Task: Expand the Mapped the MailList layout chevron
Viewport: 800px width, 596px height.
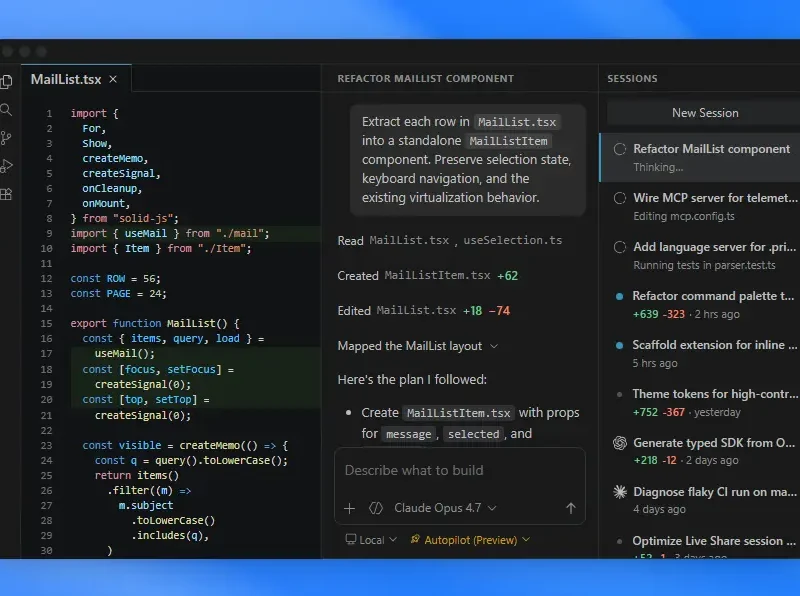Action: tap(494, 346)
